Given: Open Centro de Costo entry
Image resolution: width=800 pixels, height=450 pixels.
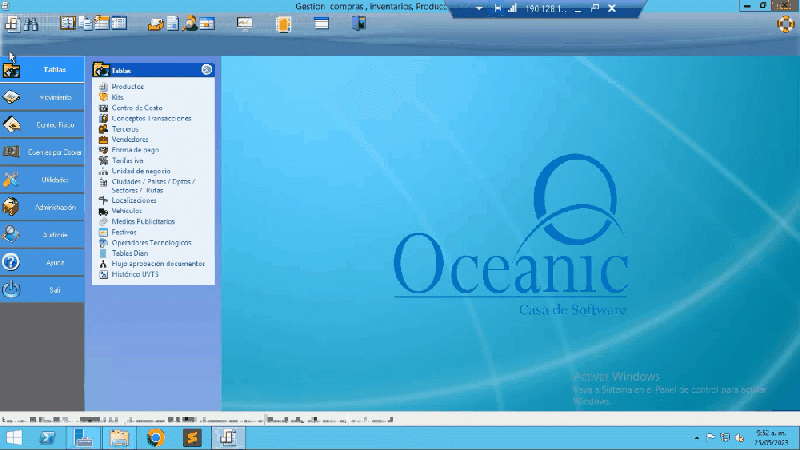Looking at the screenshot, I should point(136,107).
